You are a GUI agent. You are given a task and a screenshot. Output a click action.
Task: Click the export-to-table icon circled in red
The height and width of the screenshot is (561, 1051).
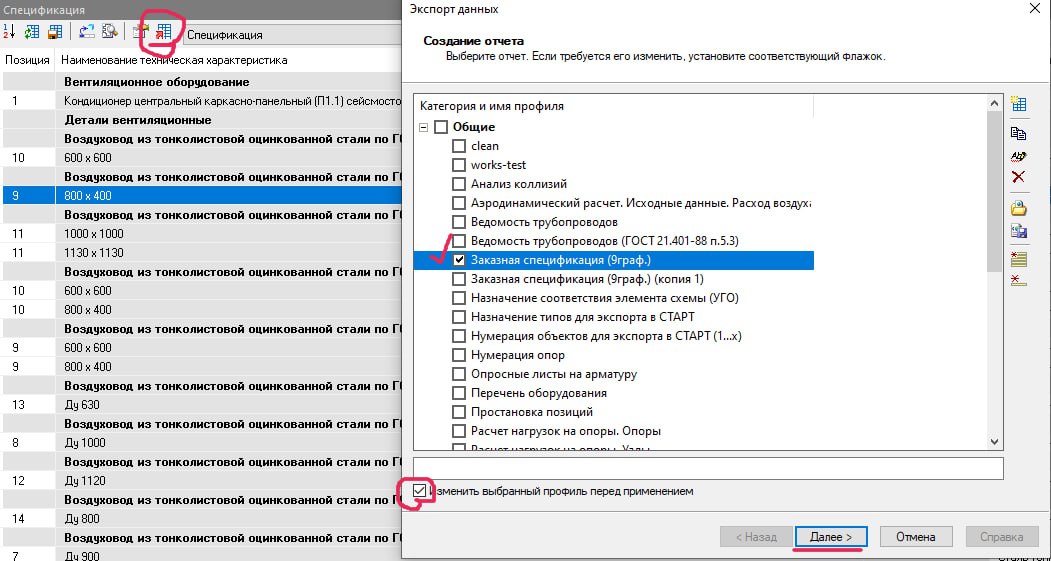164,32
